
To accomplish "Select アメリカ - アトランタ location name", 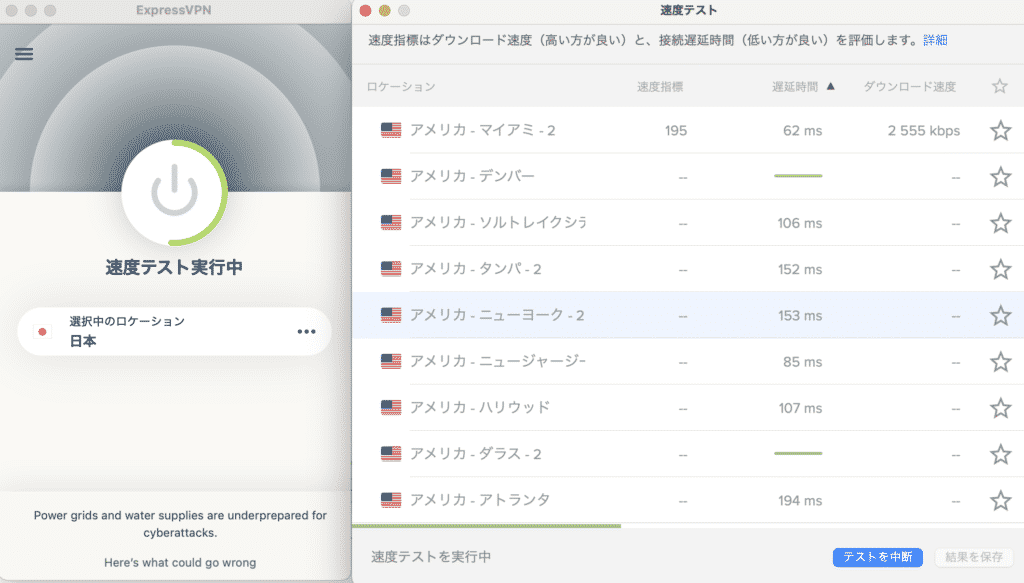I will coord(480,500).
